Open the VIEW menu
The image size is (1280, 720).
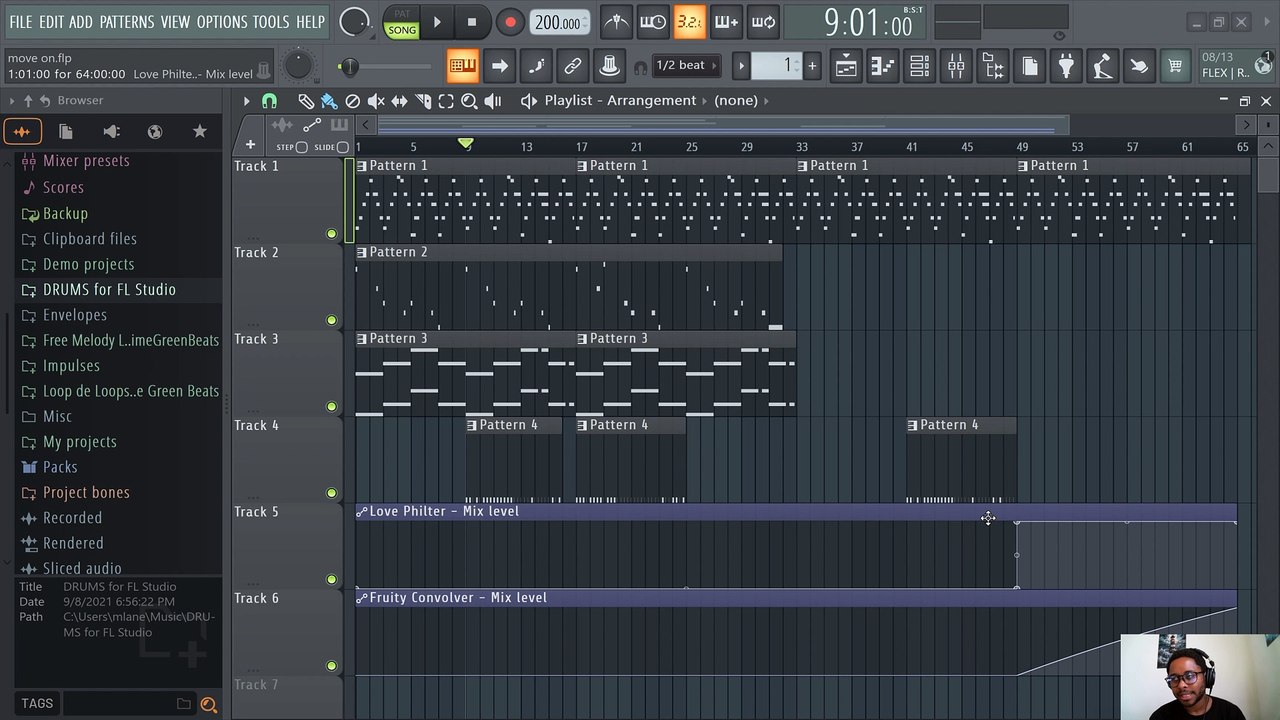tap(175, 22)
